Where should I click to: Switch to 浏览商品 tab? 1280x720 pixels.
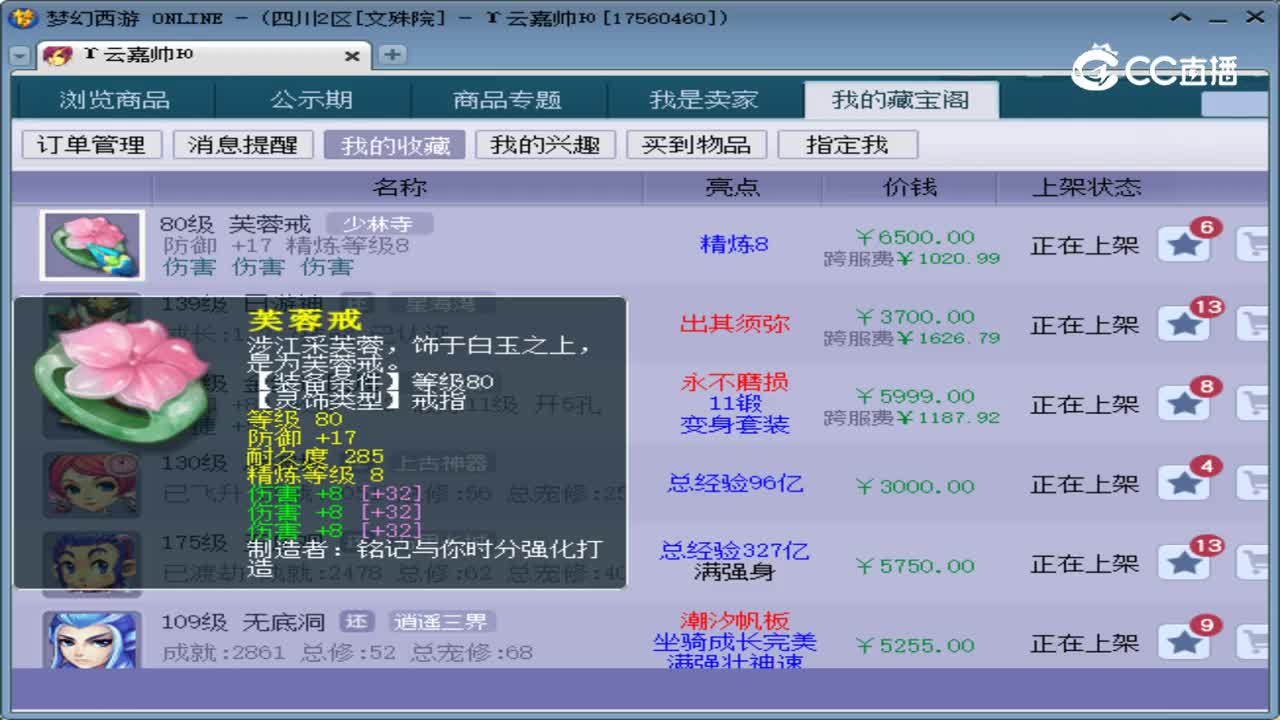[114, 100]
